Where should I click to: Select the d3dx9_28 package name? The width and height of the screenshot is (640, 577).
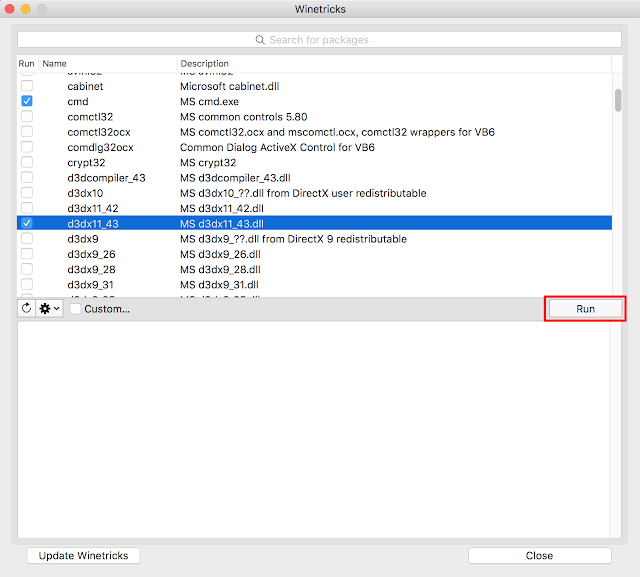[91, 270]
